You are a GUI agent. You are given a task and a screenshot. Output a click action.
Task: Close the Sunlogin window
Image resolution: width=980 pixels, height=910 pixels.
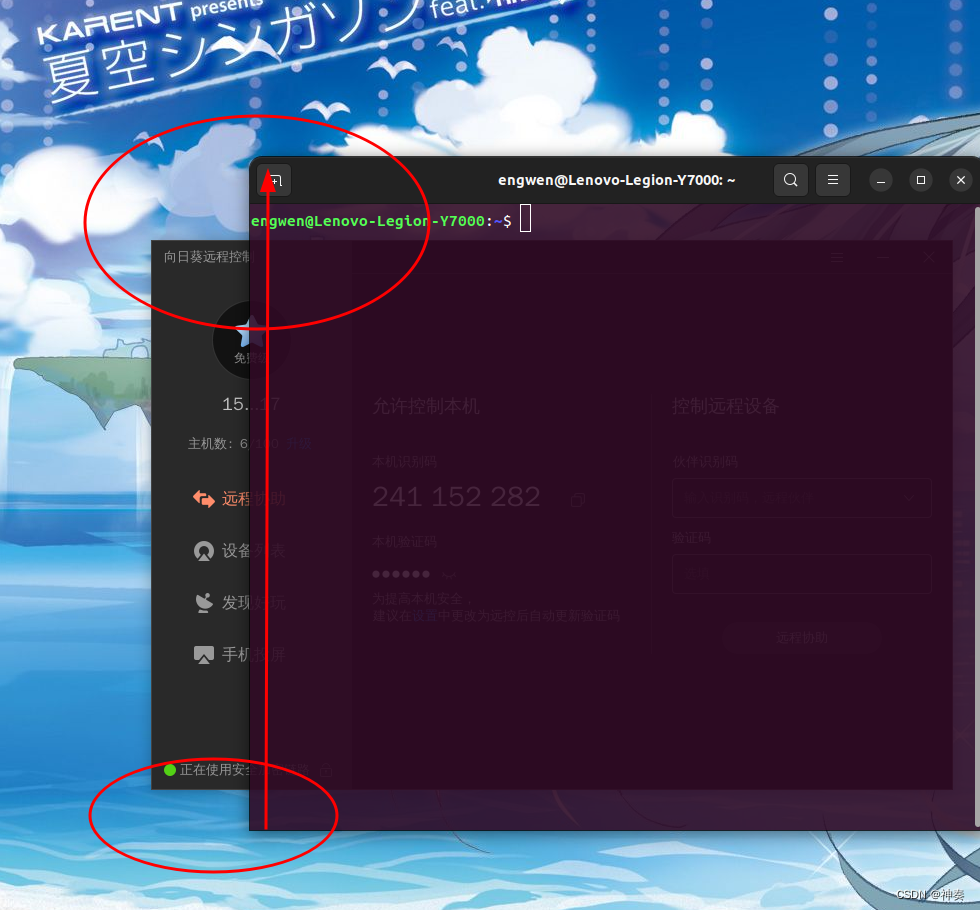click(x=929, y=258)
